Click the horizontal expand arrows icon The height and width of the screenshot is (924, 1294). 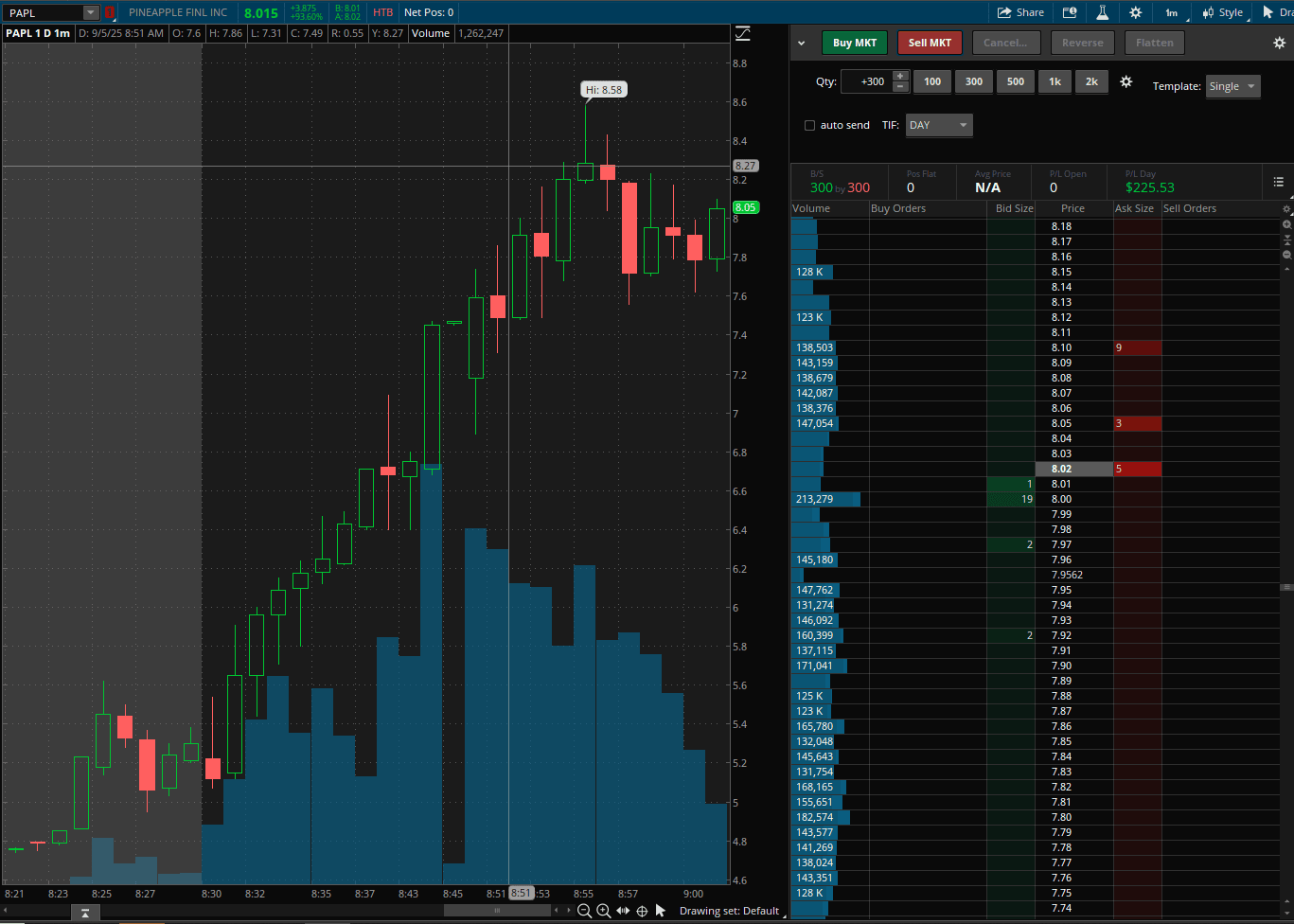click(x=623, y=911)
